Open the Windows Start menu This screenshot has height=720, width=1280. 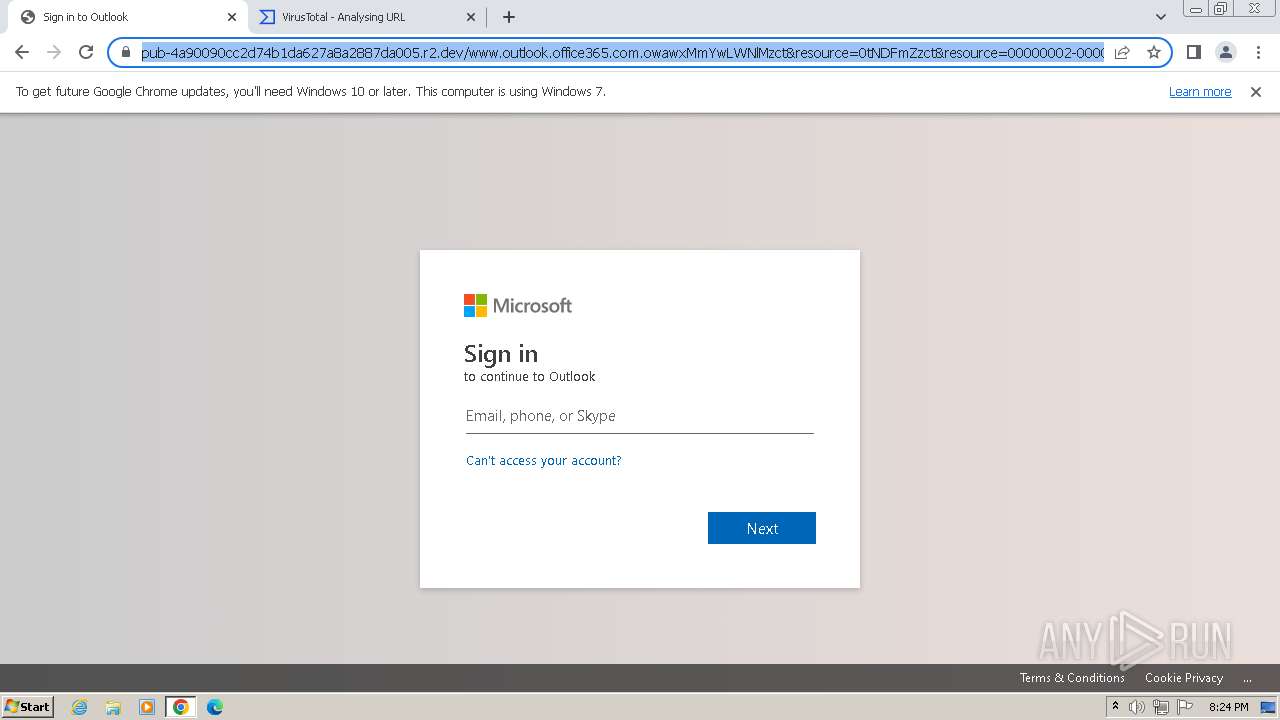click(x=28, y=707)
